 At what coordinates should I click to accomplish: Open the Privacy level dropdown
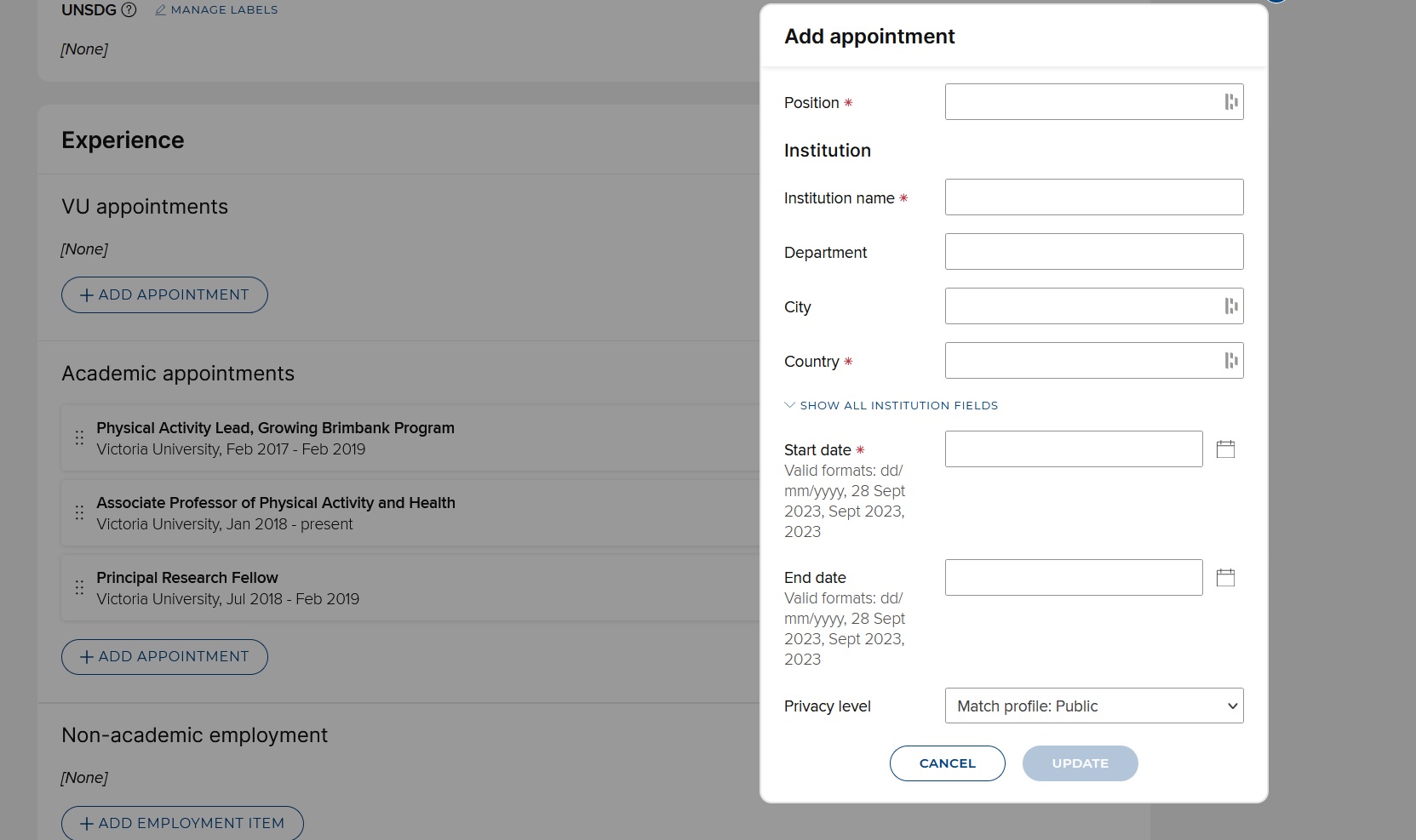[1093, 706]
